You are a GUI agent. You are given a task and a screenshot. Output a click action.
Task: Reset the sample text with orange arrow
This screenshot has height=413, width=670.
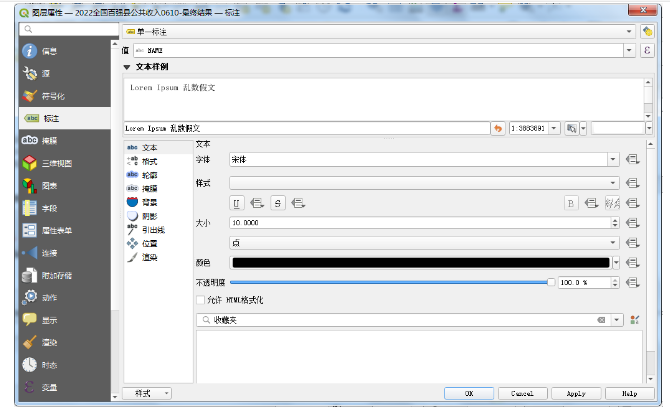pos(498,128)
